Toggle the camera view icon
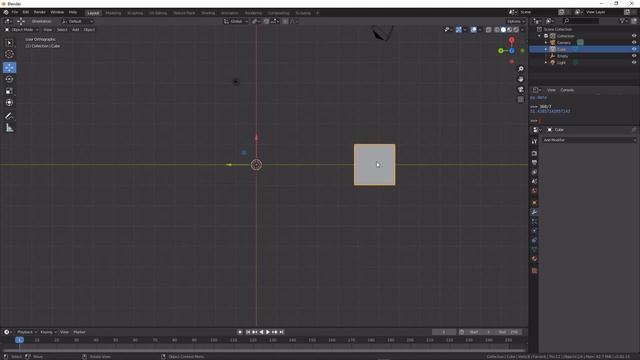Image resolution: width=640 pixels, height=360 pixels. (520, 89)
